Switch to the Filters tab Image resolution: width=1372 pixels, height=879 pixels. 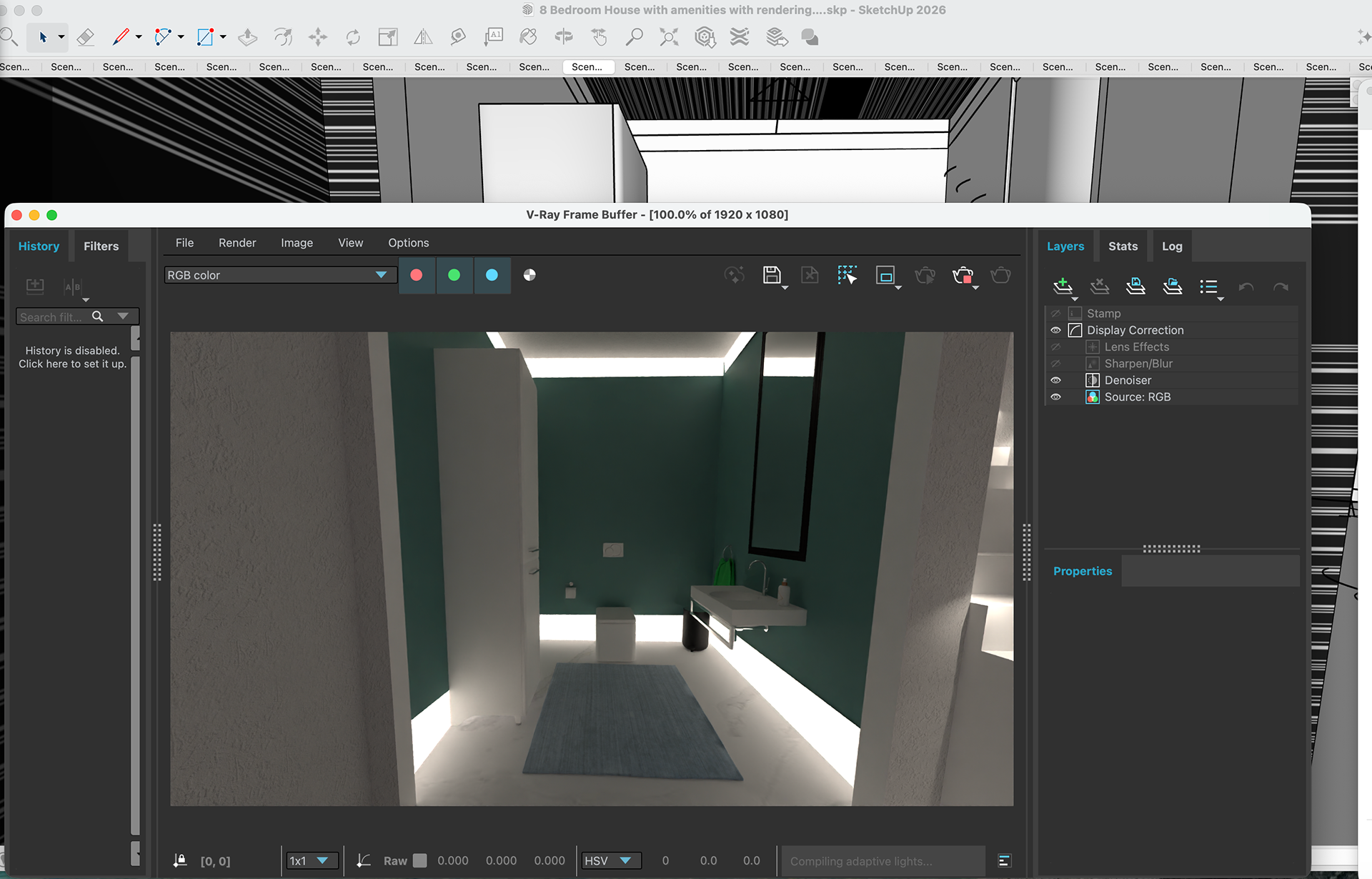click(x=101, y=246)
